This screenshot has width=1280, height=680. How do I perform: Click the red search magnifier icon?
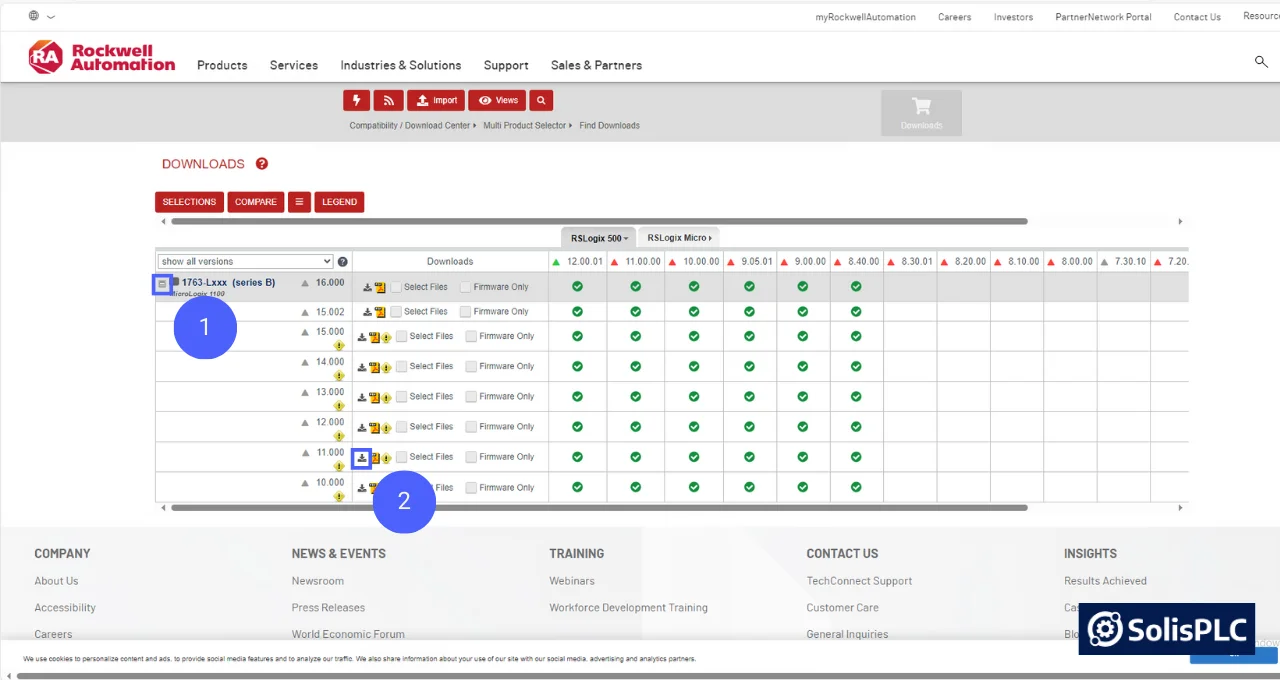click(540, 100)
